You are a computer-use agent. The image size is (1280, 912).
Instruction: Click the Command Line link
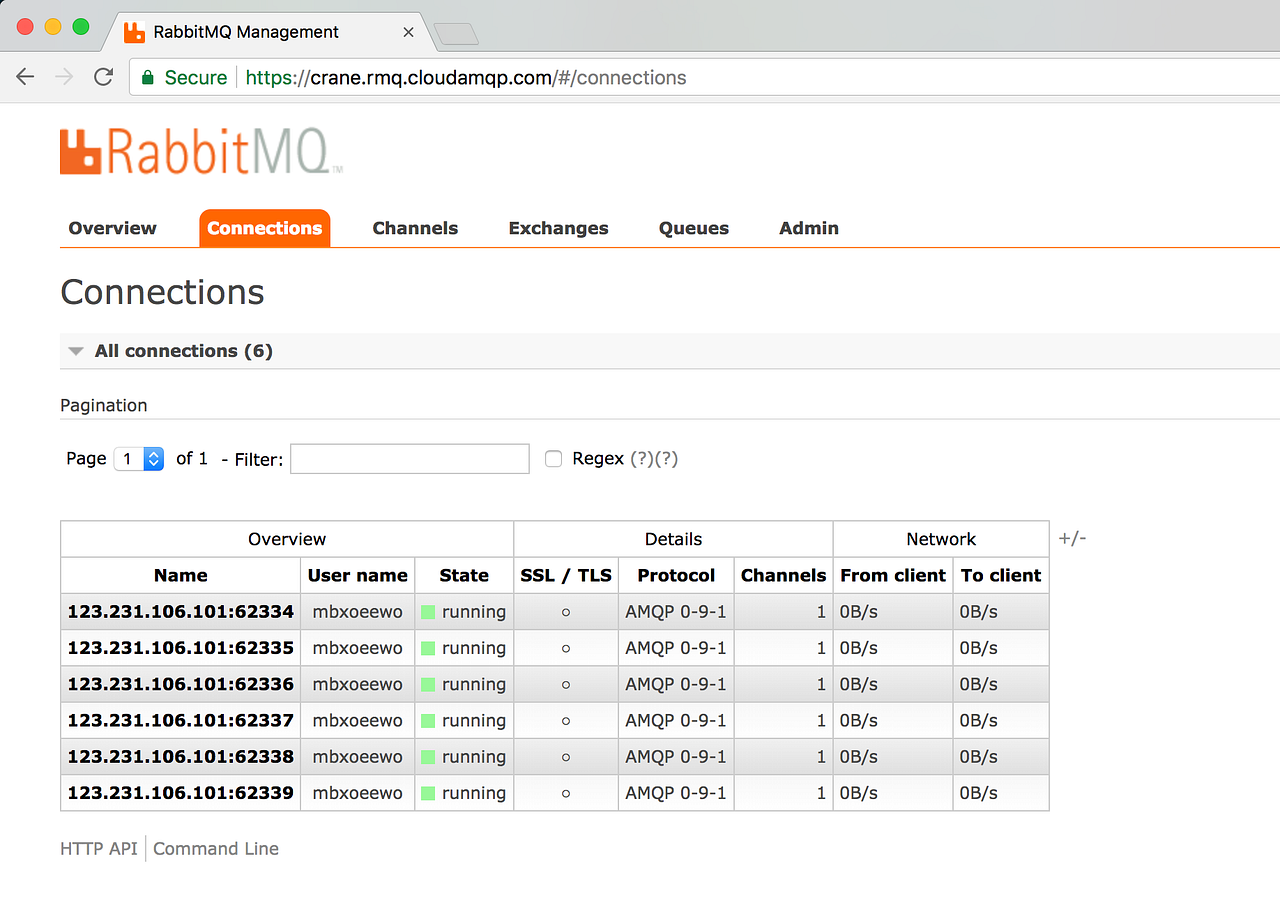click(216, 848)
